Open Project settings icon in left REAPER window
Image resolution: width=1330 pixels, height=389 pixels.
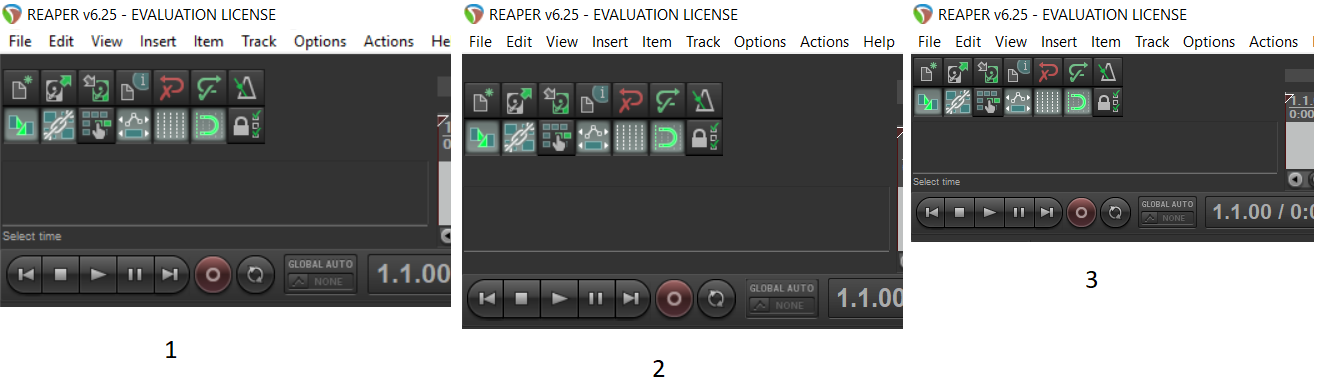[x=133, y=88]
